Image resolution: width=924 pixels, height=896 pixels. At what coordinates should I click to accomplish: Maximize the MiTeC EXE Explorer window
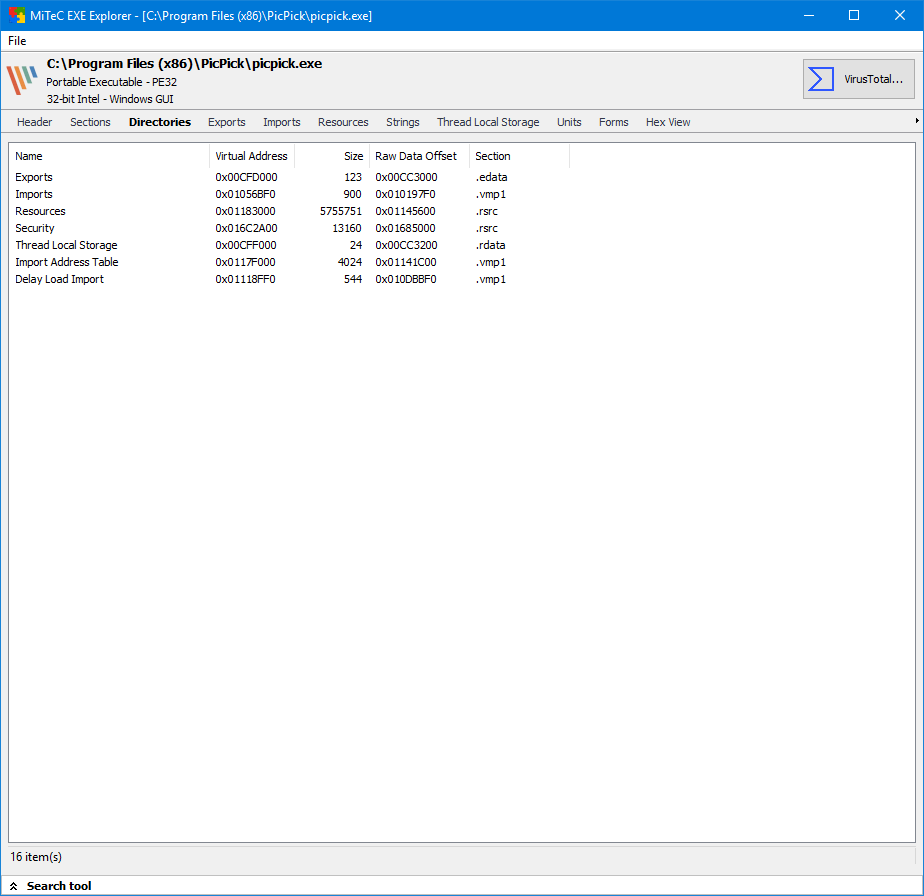[854, 15]
